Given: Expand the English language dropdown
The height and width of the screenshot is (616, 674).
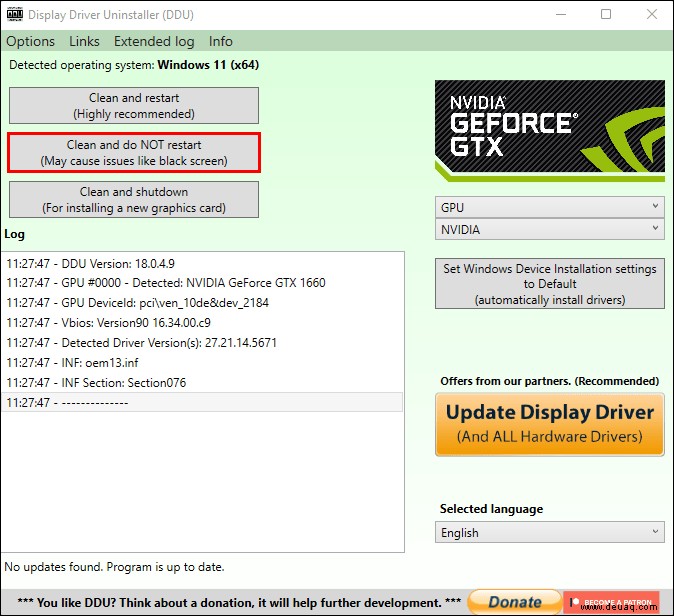Looking at the screenshot, I should coord(550,532).
